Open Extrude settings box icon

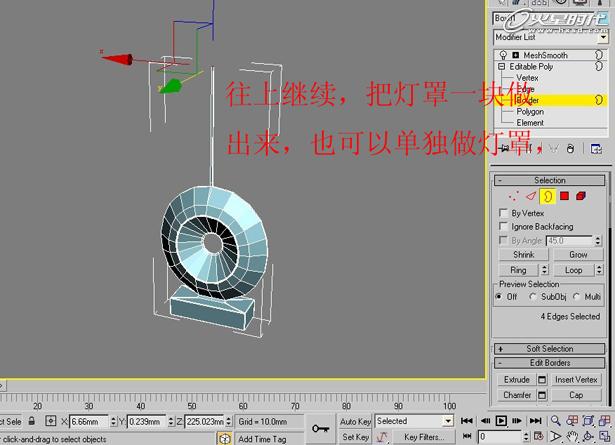(x=541, y=380)
